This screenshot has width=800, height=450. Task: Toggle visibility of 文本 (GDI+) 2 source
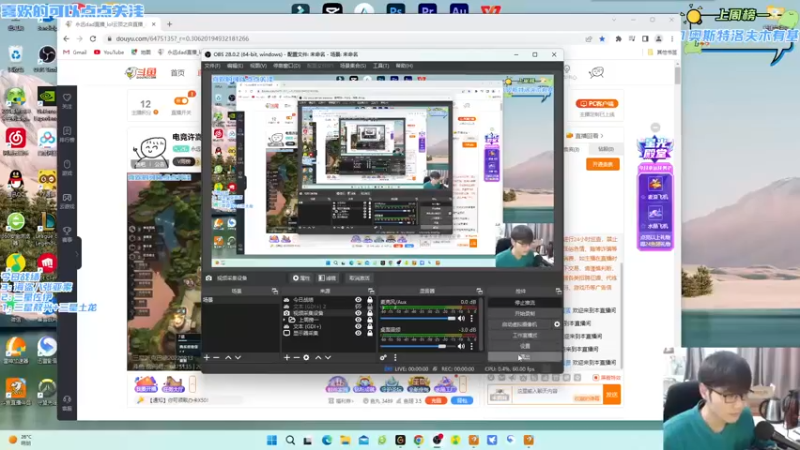(x=358, y=307)
